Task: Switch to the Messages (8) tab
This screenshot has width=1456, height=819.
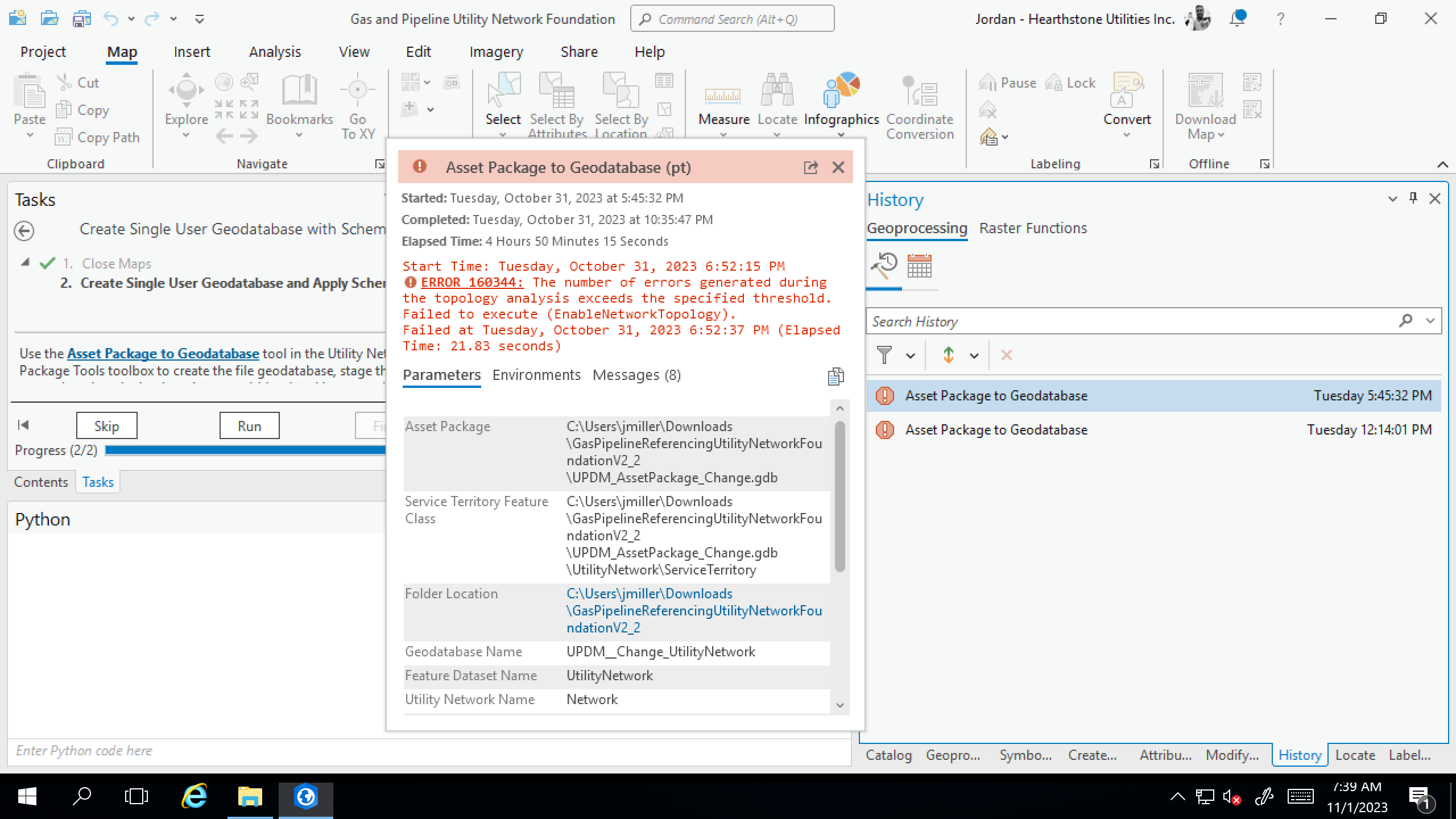Action: point(636,375)
